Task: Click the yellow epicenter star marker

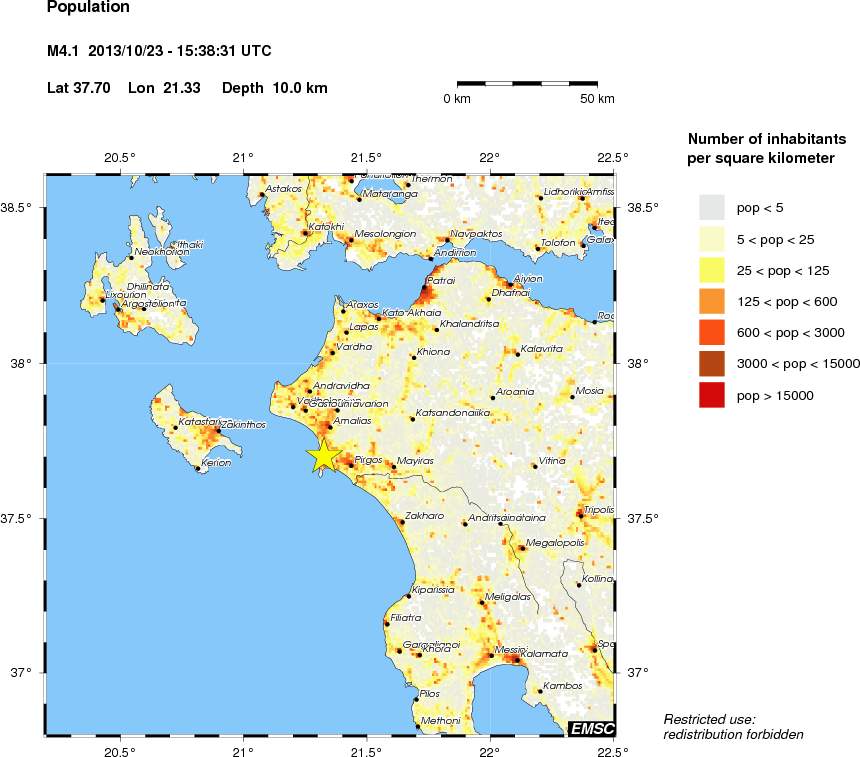Action: (322, 455)
